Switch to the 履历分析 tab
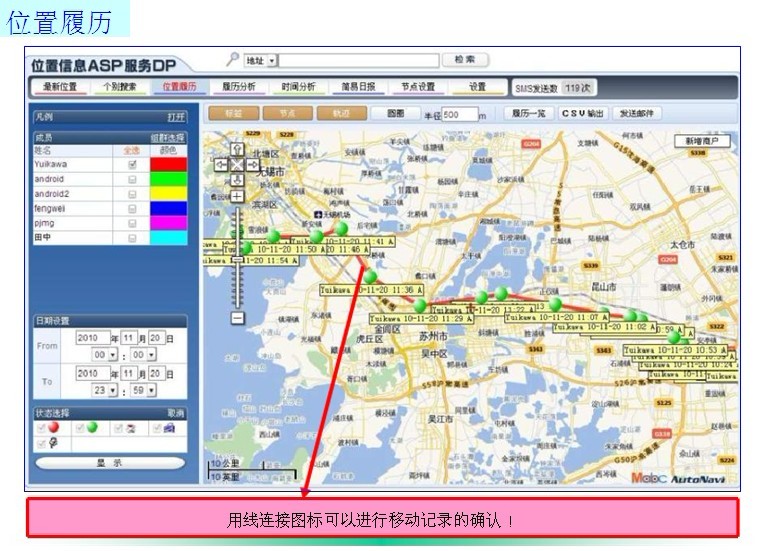The height and width of the screenshot is (551, 775). (238, 87)
